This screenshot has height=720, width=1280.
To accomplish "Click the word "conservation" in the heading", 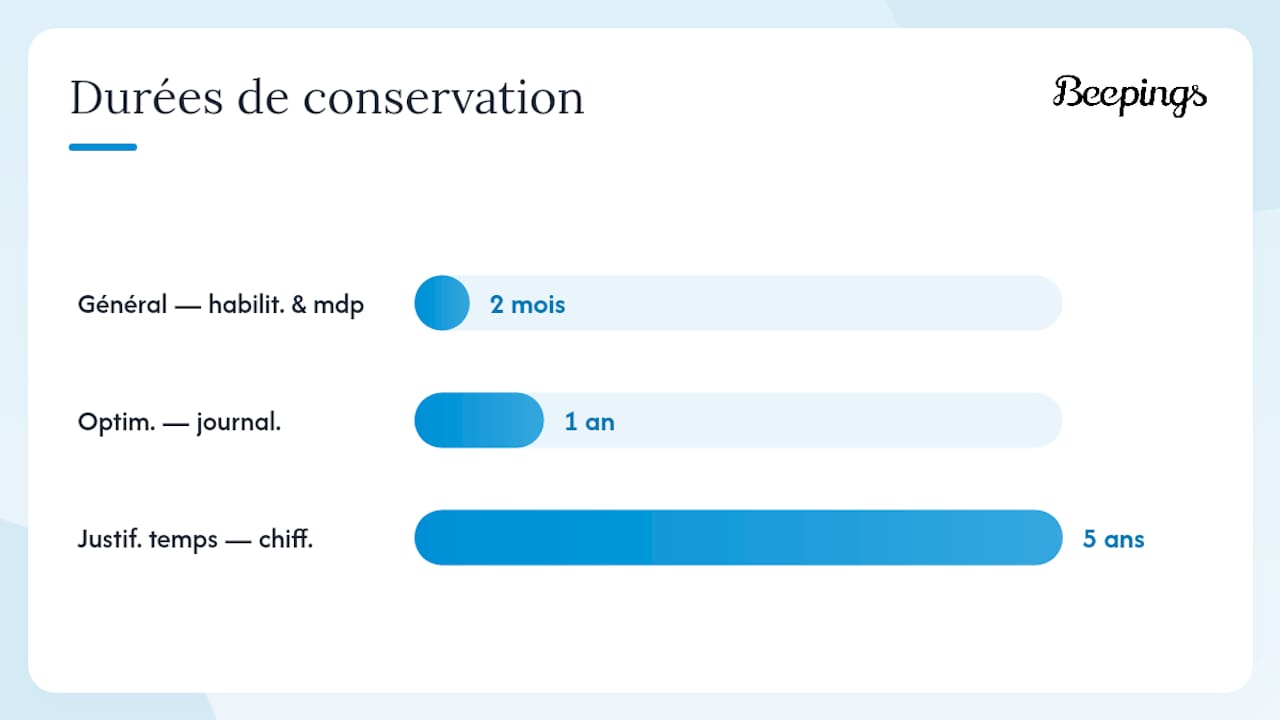I will point(444,98).
